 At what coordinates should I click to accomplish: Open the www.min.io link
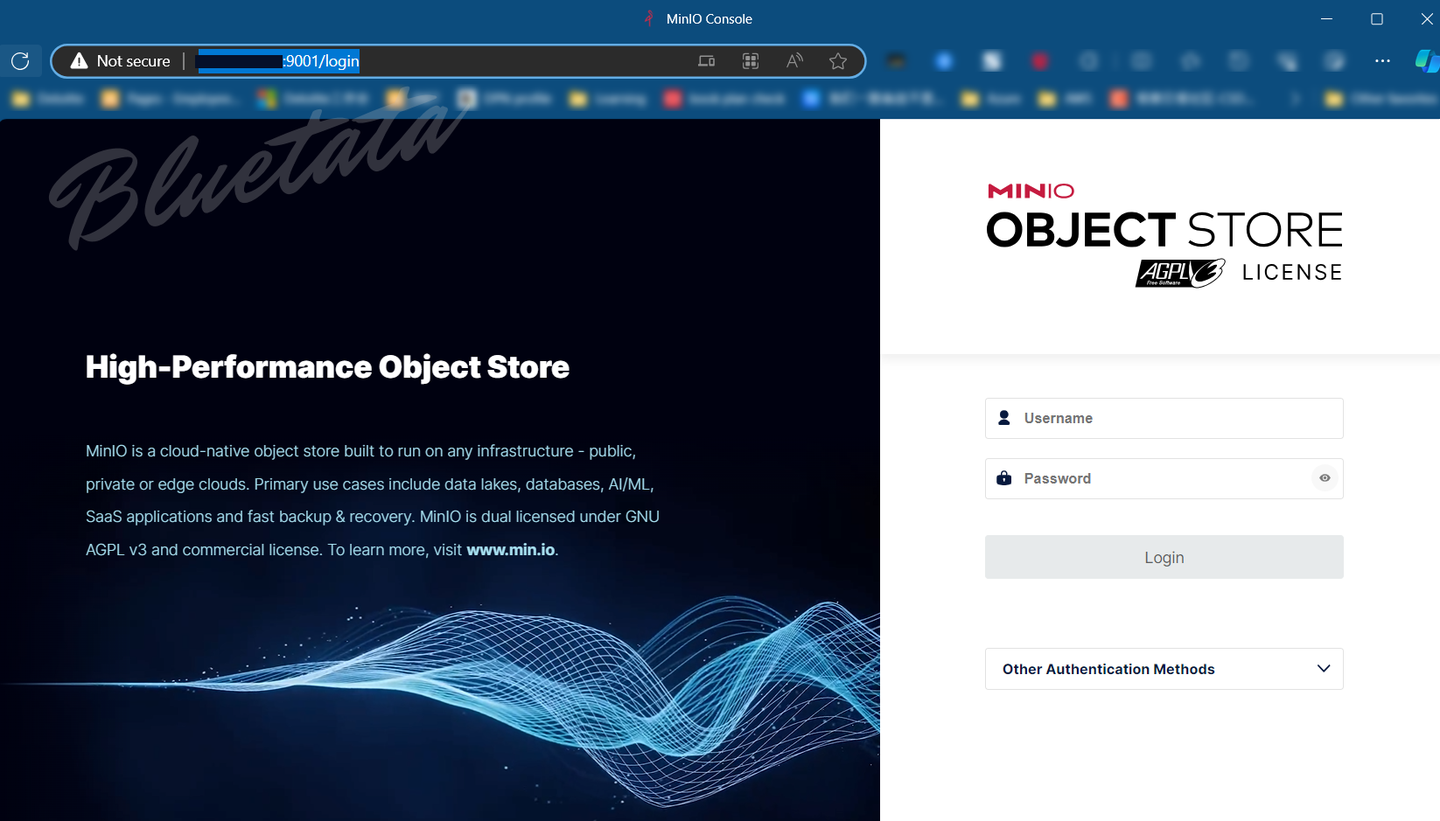[510, 550]
